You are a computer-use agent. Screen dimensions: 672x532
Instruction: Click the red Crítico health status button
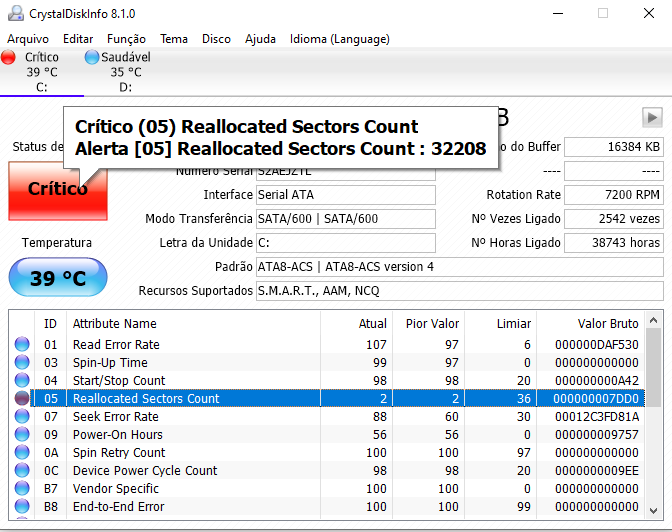coord(58,191)
